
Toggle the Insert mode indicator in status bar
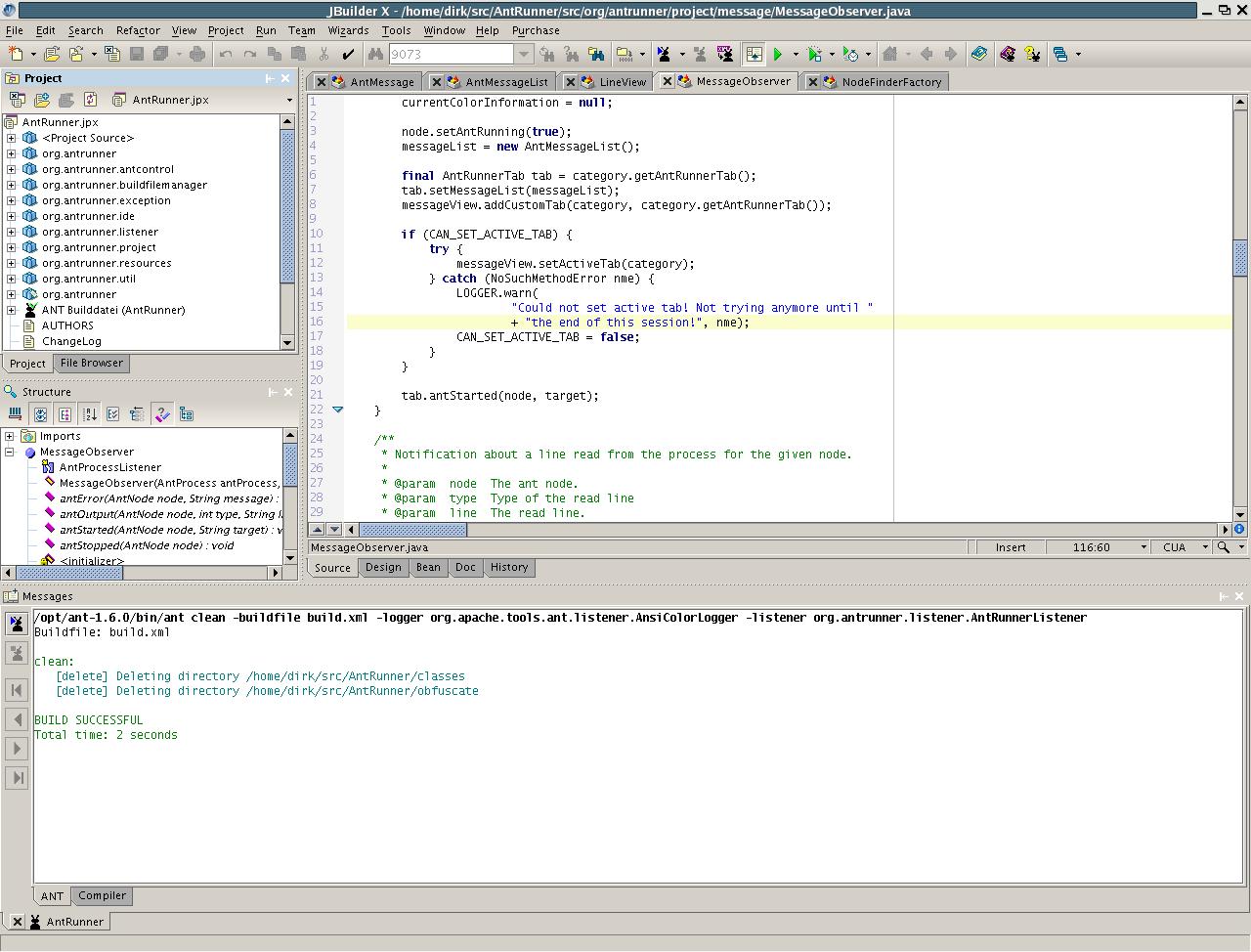click(x=1011, y=547)
